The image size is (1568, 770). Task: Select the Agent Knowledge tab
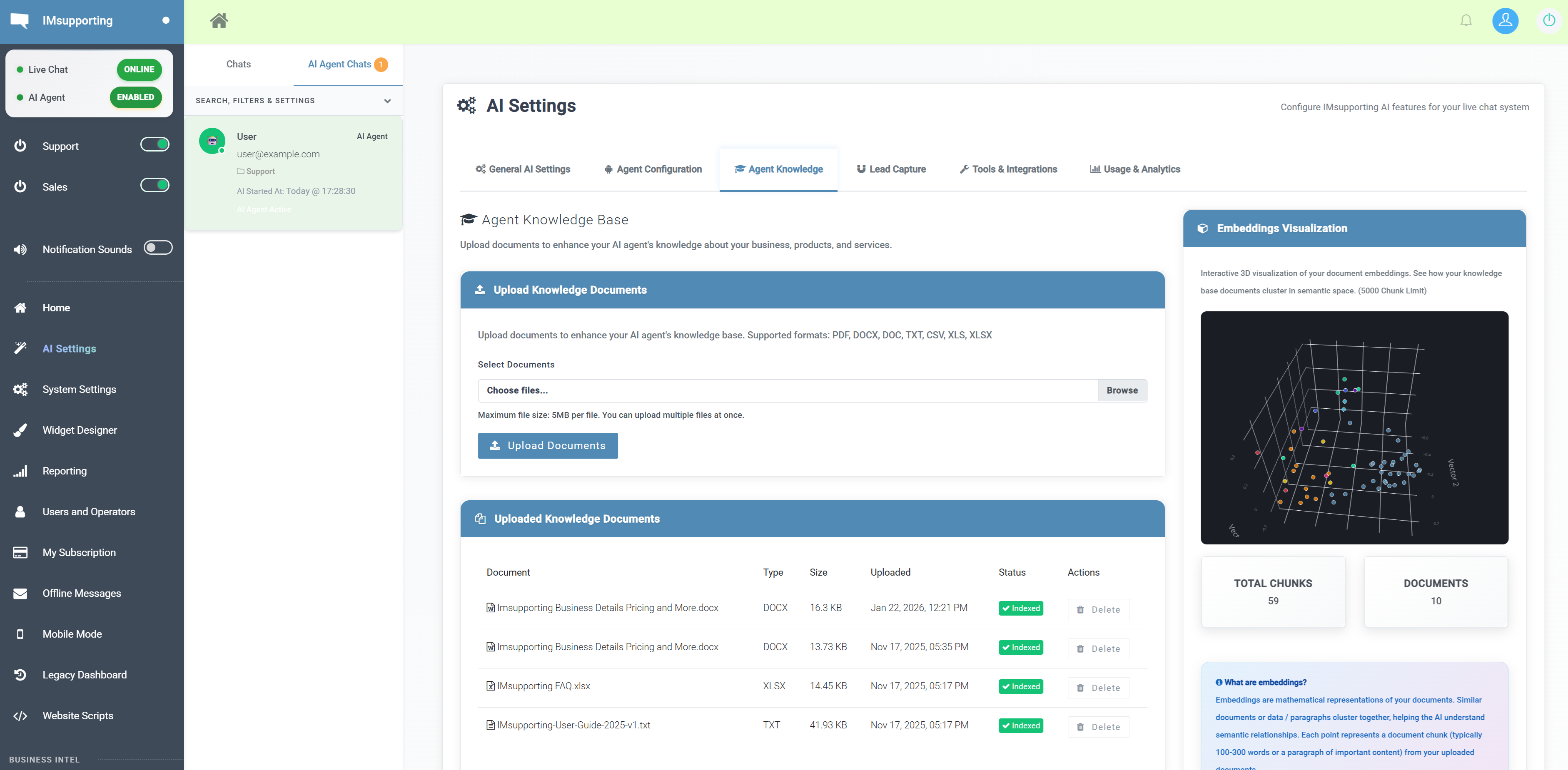(x=778, y=169)
